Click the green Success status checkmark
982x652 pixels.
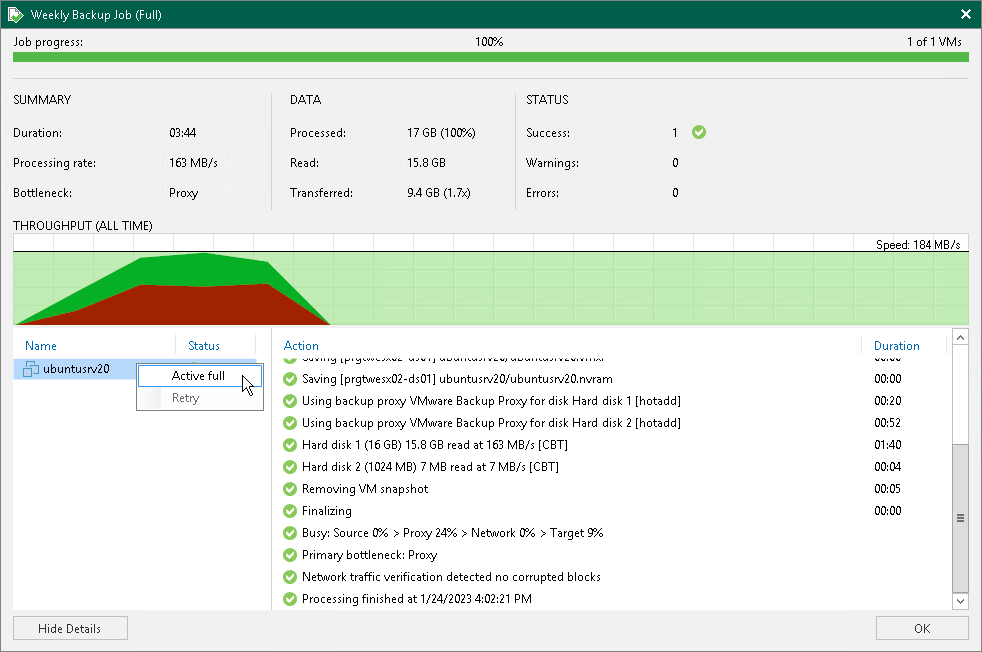(698, 132)
